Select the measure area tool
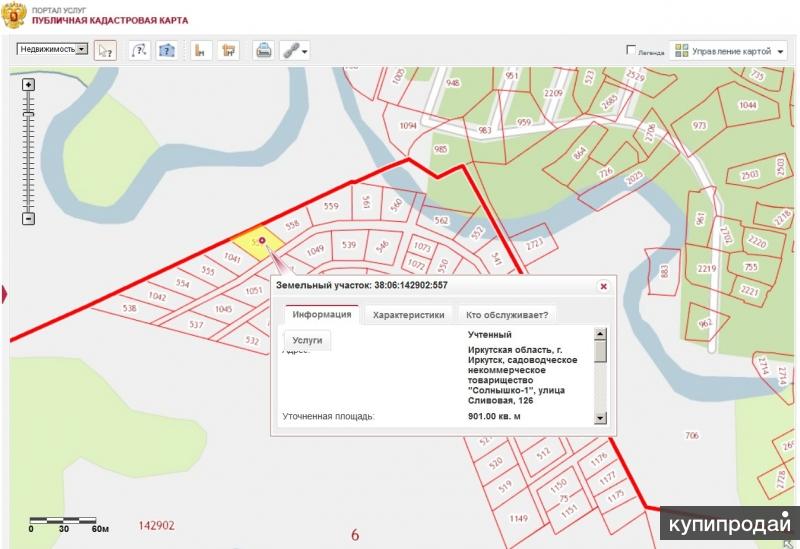The width and height of the screenshot is (800, 549). tap(228, 51)
